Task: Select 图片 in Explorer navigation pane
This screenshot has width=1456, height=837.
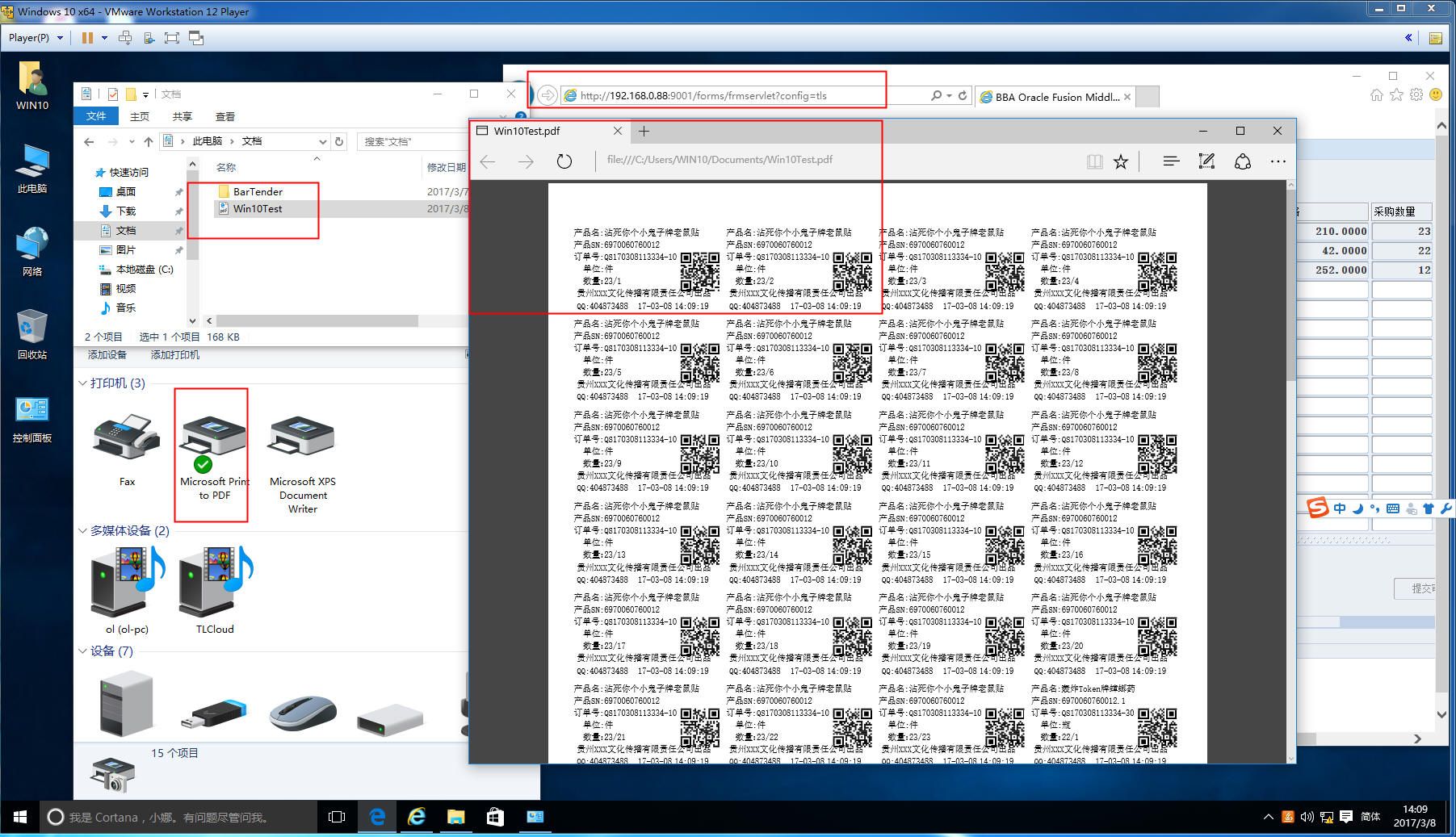Action: (x=126, y=249)
